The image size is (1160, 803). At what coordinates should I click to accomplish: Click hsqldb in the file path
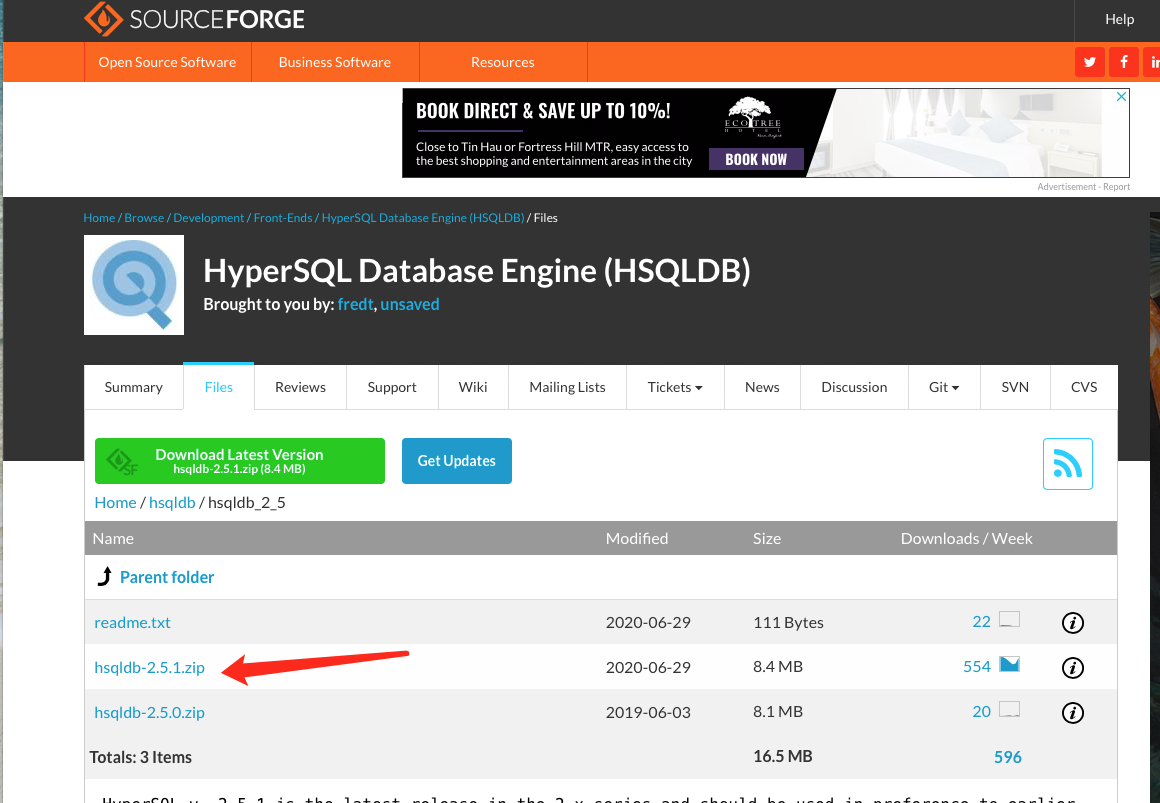pos(172,503)
